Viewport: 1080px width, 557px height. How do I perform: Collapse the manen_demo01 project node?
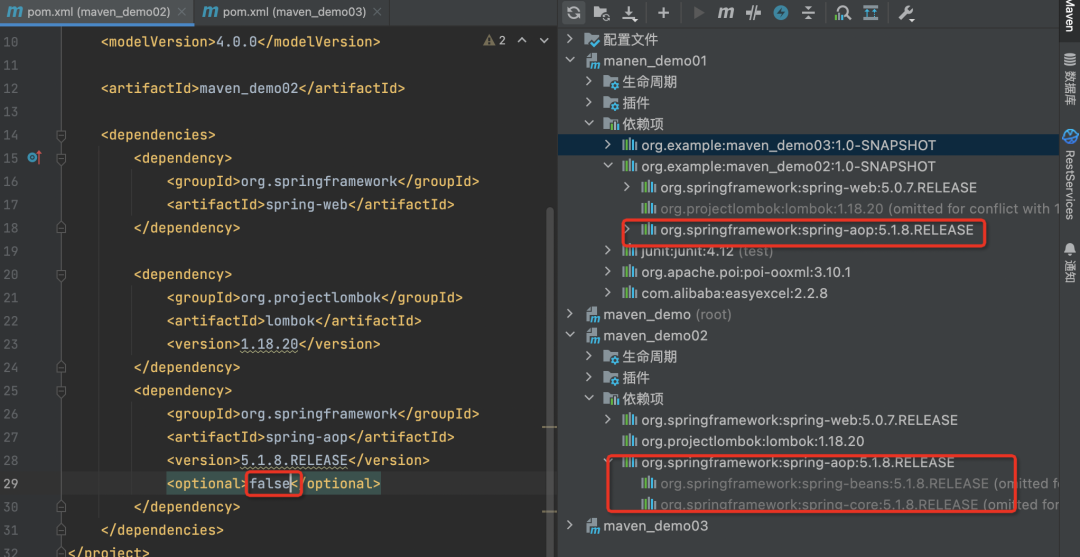[x=570, y=61]
